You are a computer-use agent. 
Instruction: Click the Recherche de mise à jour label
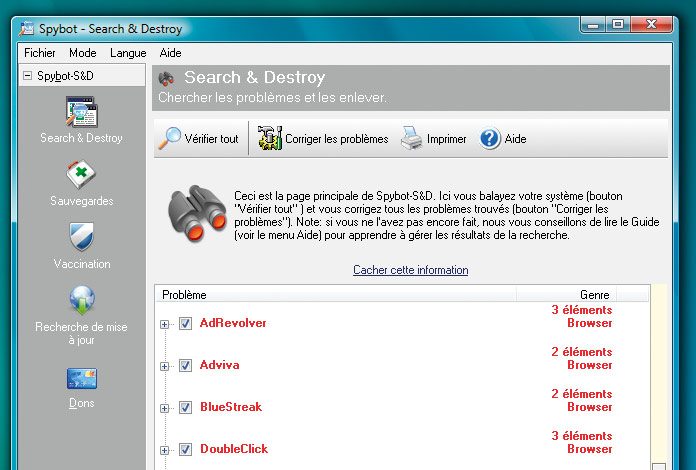tap(81, 333)
